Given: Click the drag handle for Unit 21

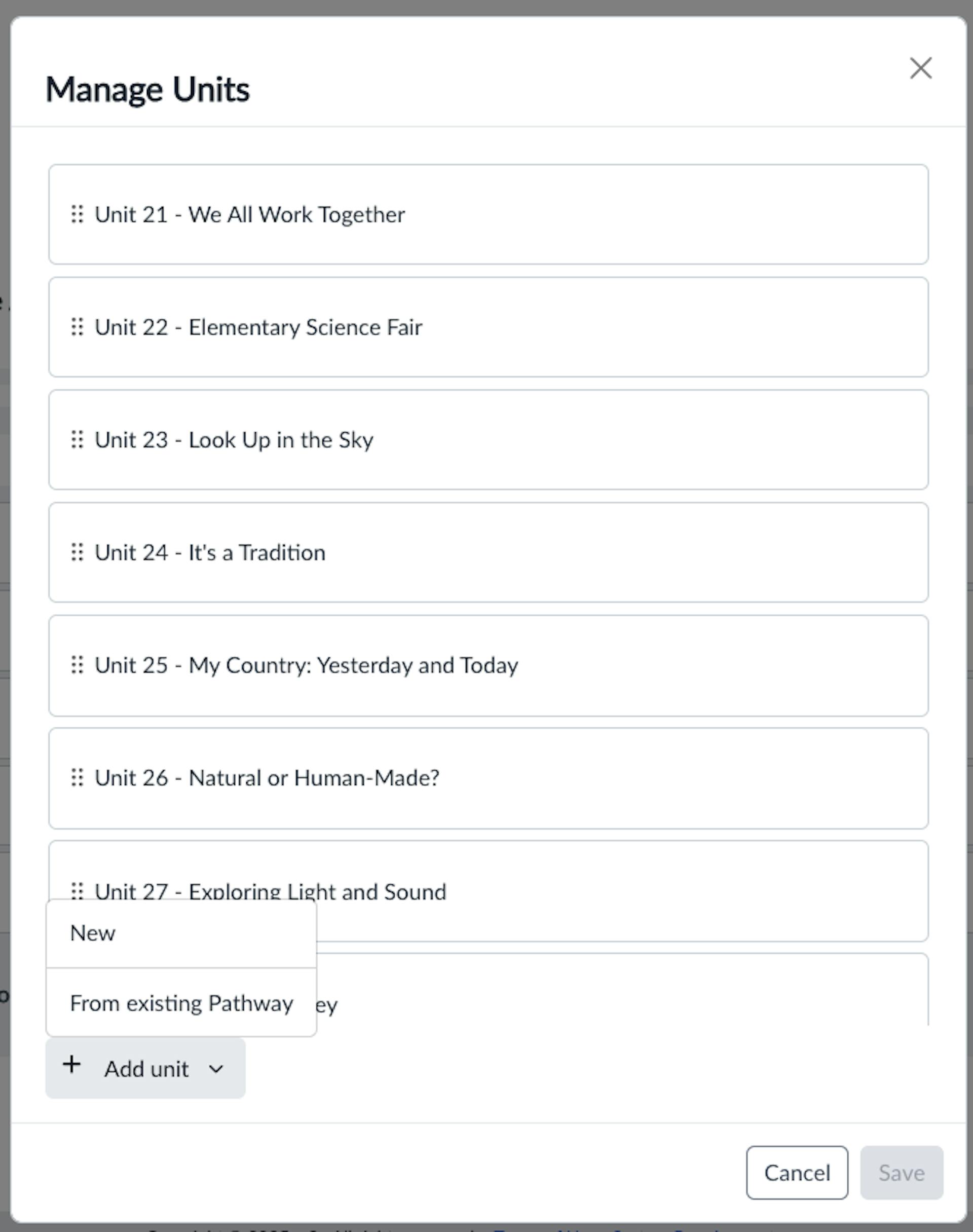Looking at the screenshot, I should coord(79,215).
